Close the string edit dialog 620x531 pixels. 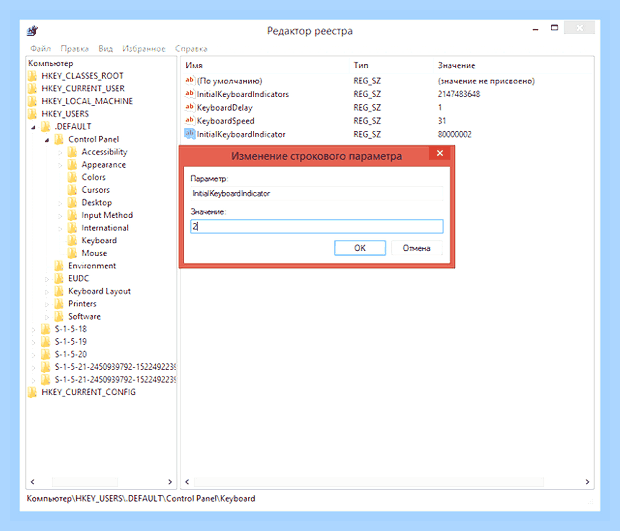point(440,153)
